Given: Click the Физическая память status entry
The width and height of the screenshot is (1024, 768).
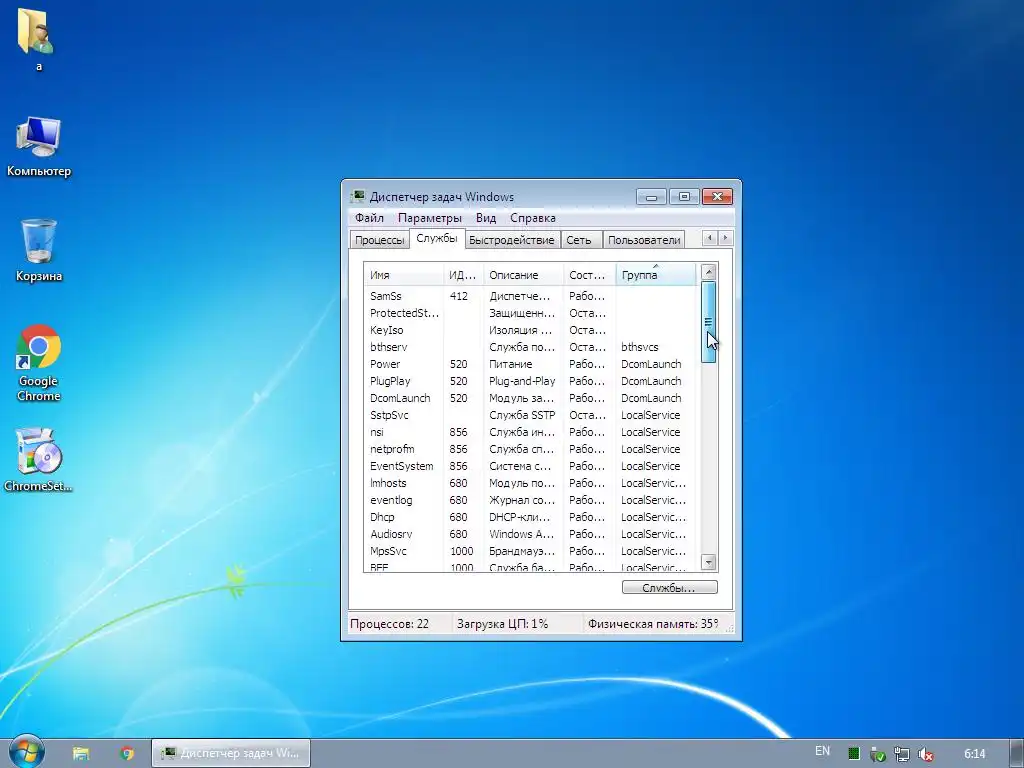Looking at the screenshot, I should click(x=652, y=624).
